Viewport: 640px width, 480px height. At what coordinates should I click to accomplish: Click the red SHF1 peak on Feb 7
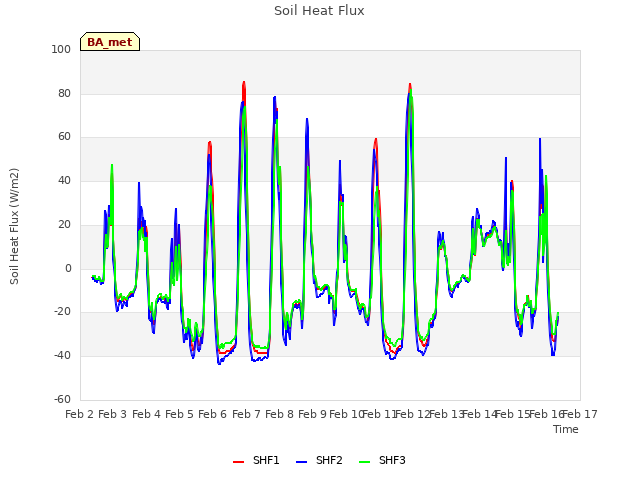point(244,83)
